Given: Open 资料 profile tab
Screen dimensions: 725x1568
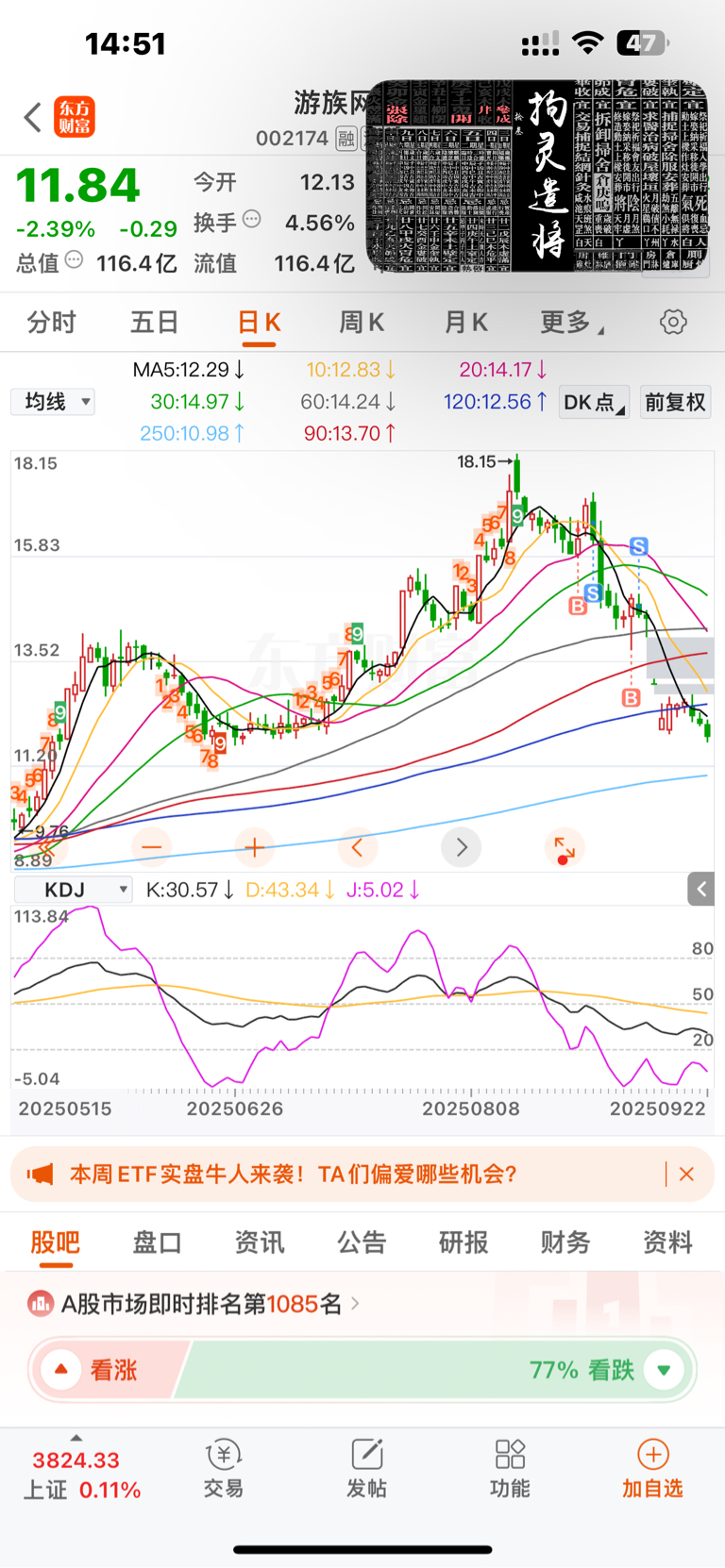Looking at the screenshot, I should coord(667,1243).
